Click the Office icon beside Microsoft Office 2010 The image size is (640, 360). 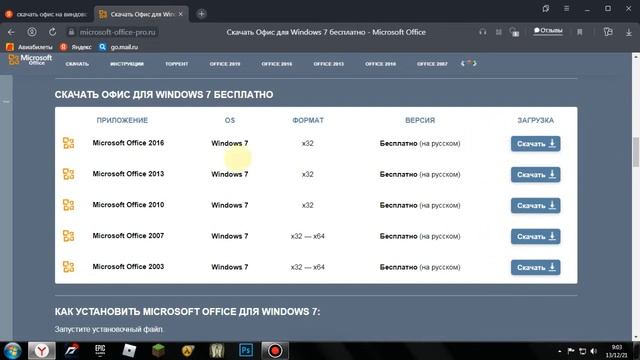69,205
